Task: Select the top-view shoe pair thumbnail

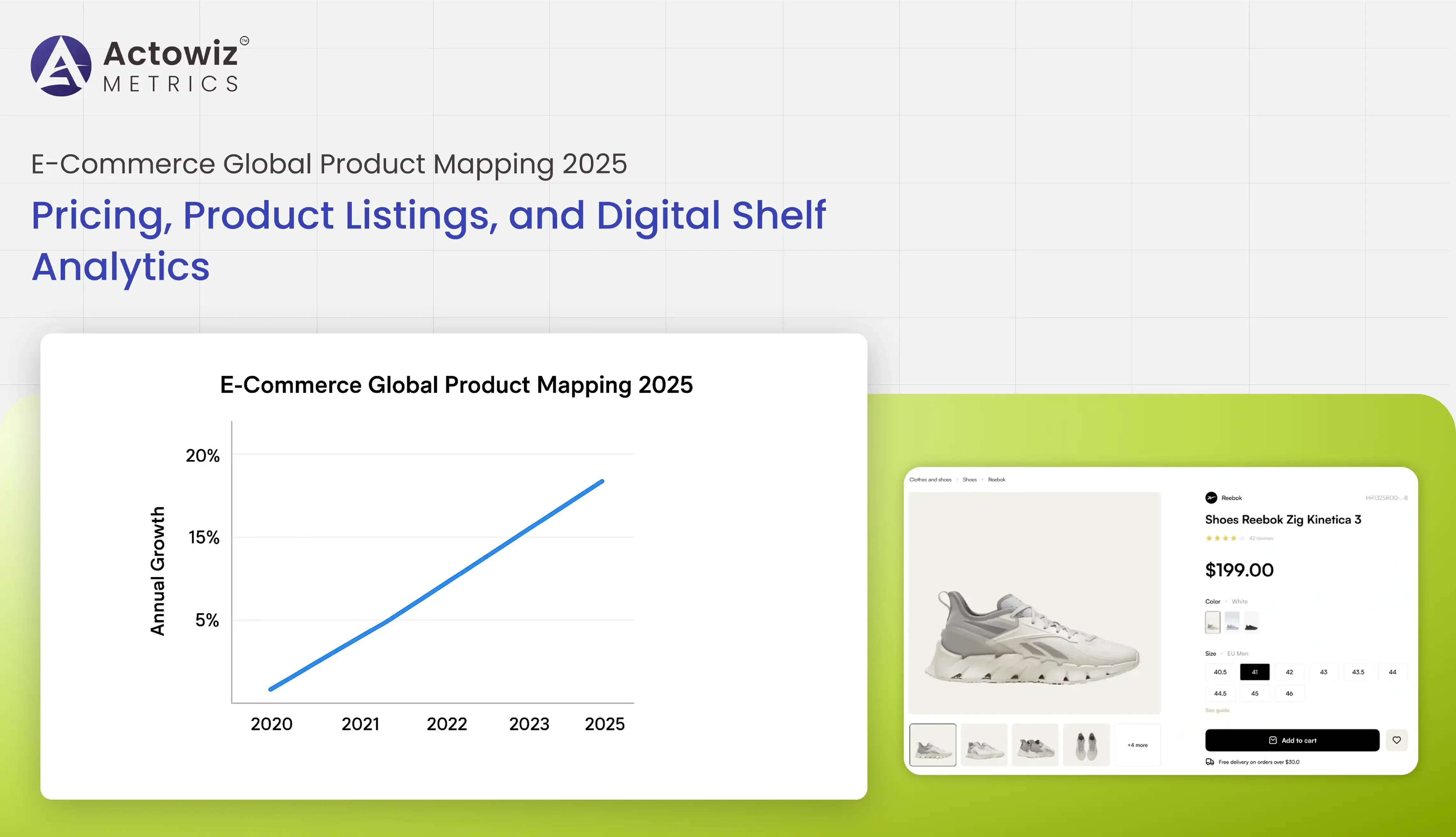Action: coord(1086,745)
